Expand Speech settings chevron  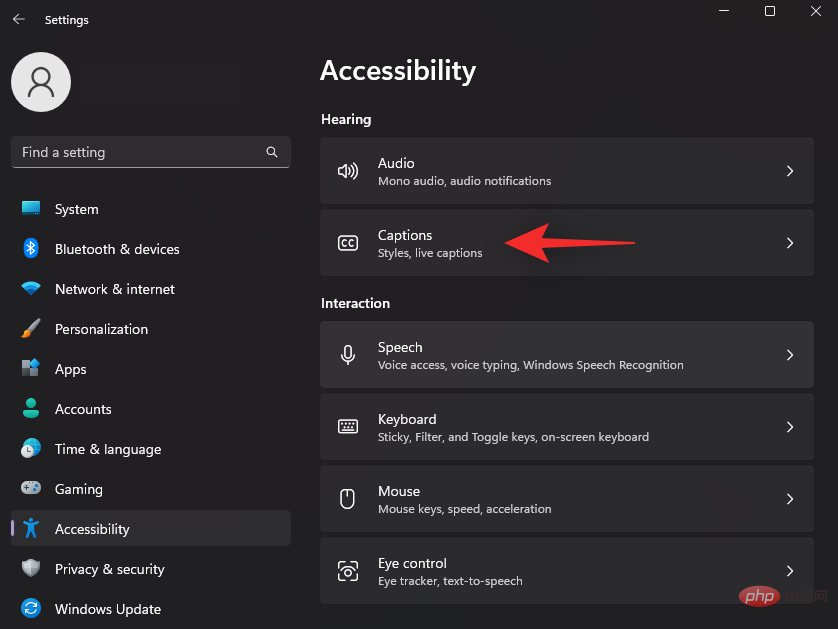click(790, 355)
